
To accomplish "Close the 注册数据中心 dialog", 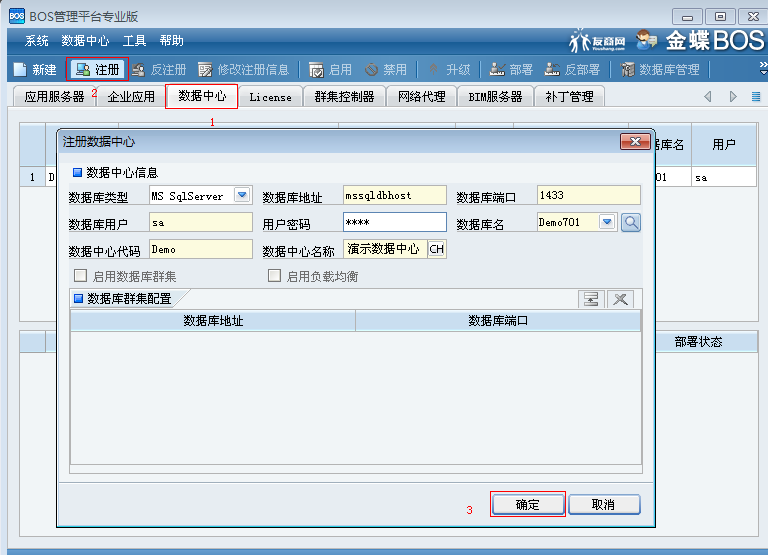I will point(635,142).
